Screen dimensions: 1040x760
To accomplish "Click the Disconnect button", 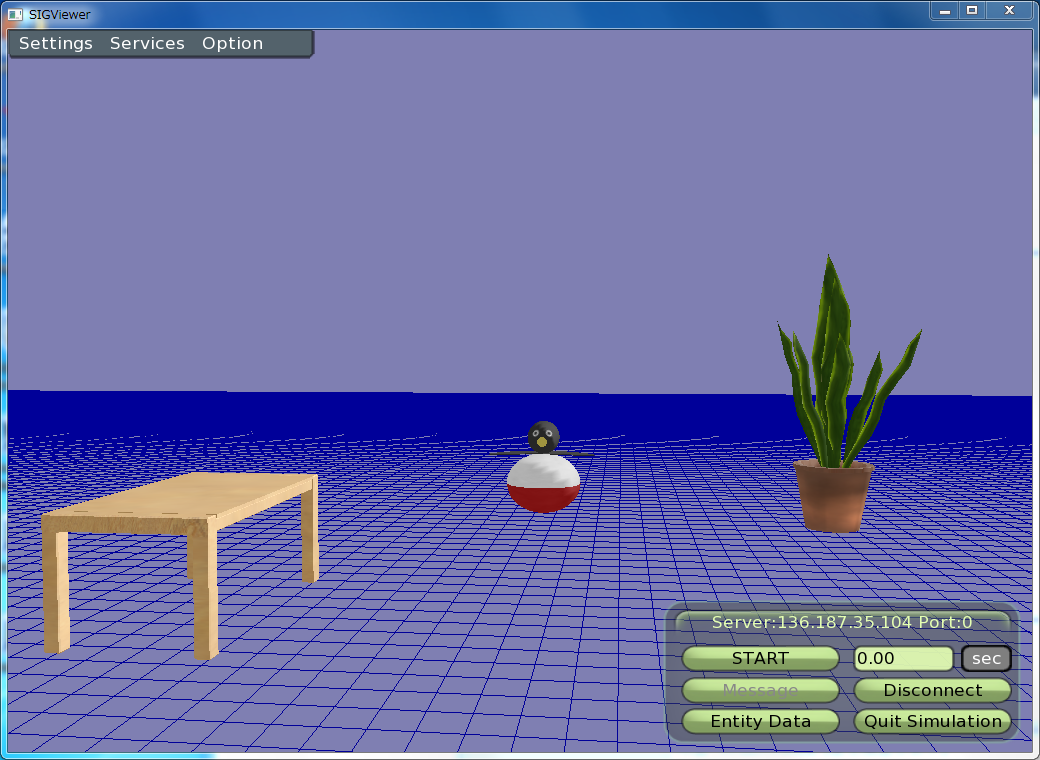I will 932,690.
